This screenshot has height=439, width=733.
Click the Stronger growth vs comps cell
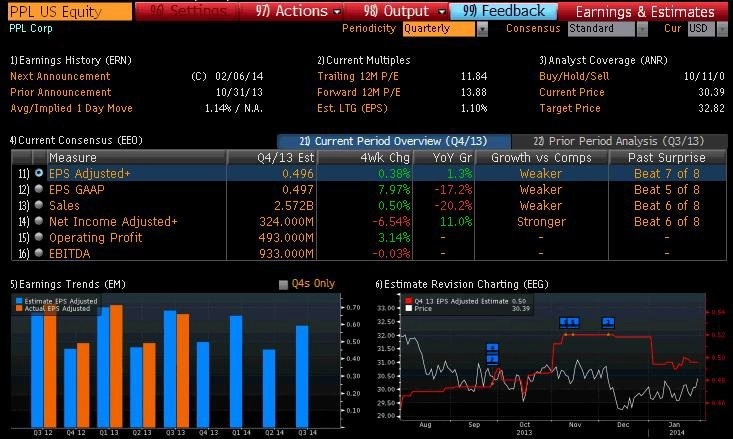541,222
